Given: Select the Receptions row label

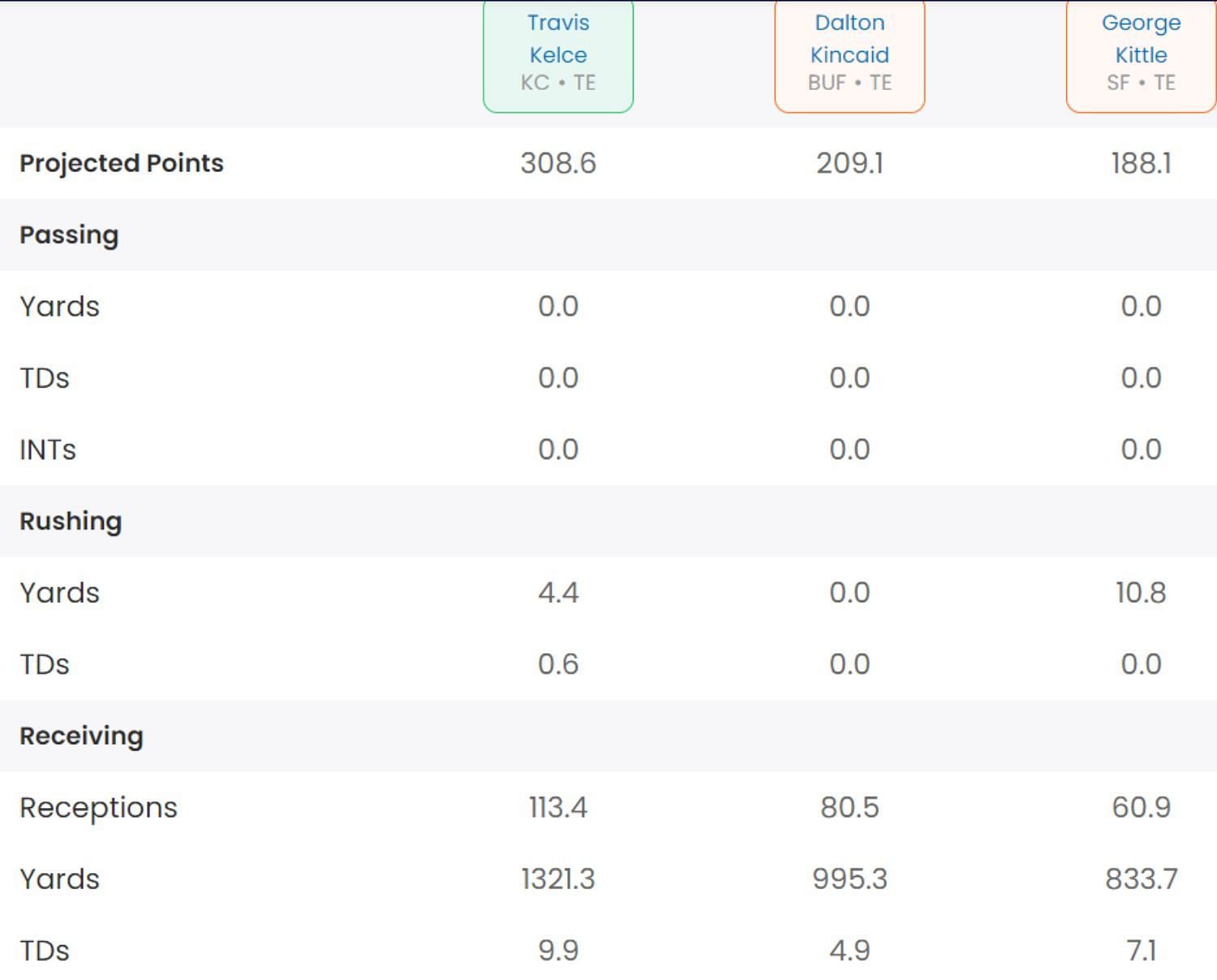Looking at the screenshot, I should (x=98, y=808).
